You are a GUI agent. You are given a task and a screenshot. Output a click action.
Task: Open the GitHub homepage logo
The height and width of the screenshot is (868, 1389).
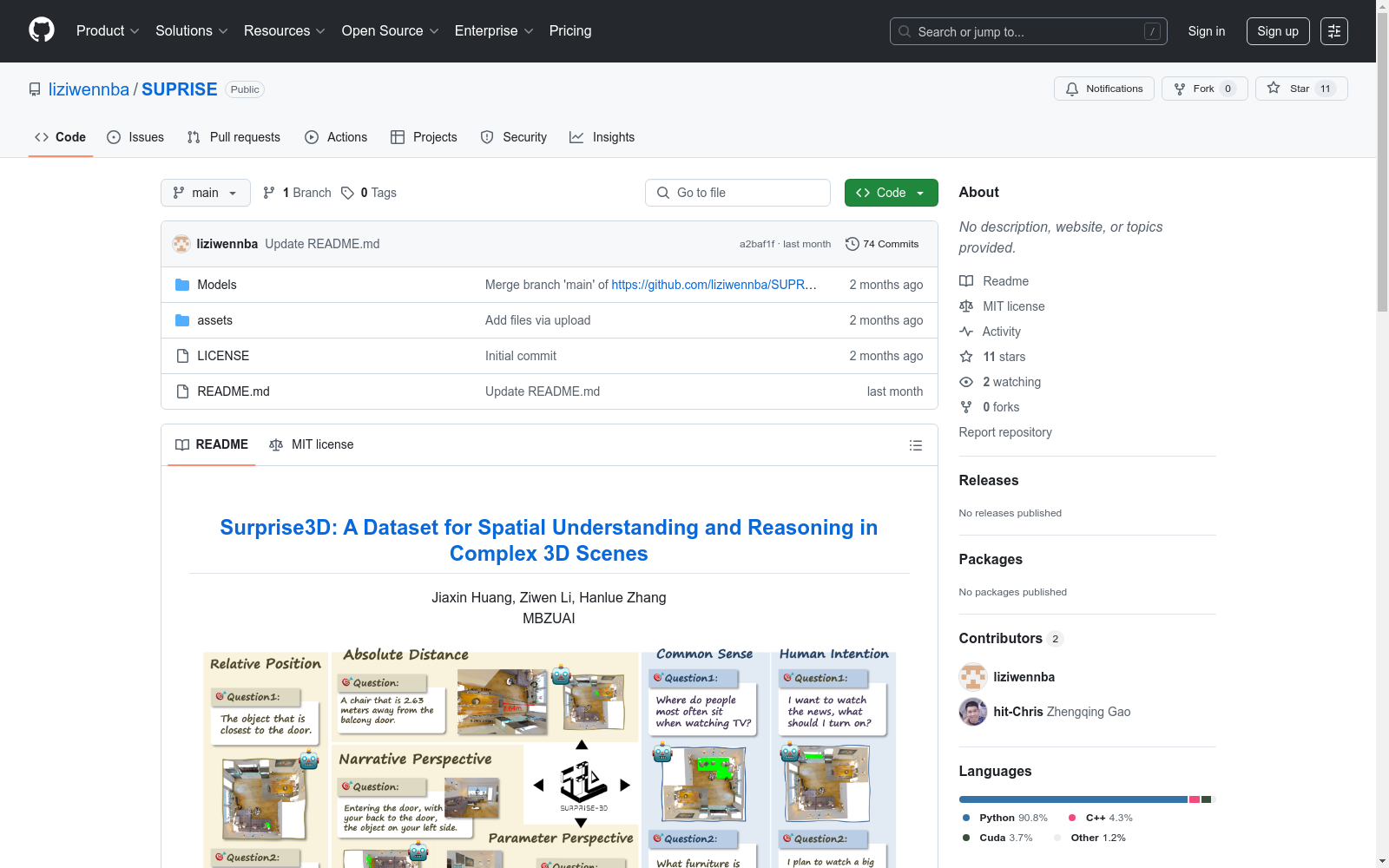point(42,30)
